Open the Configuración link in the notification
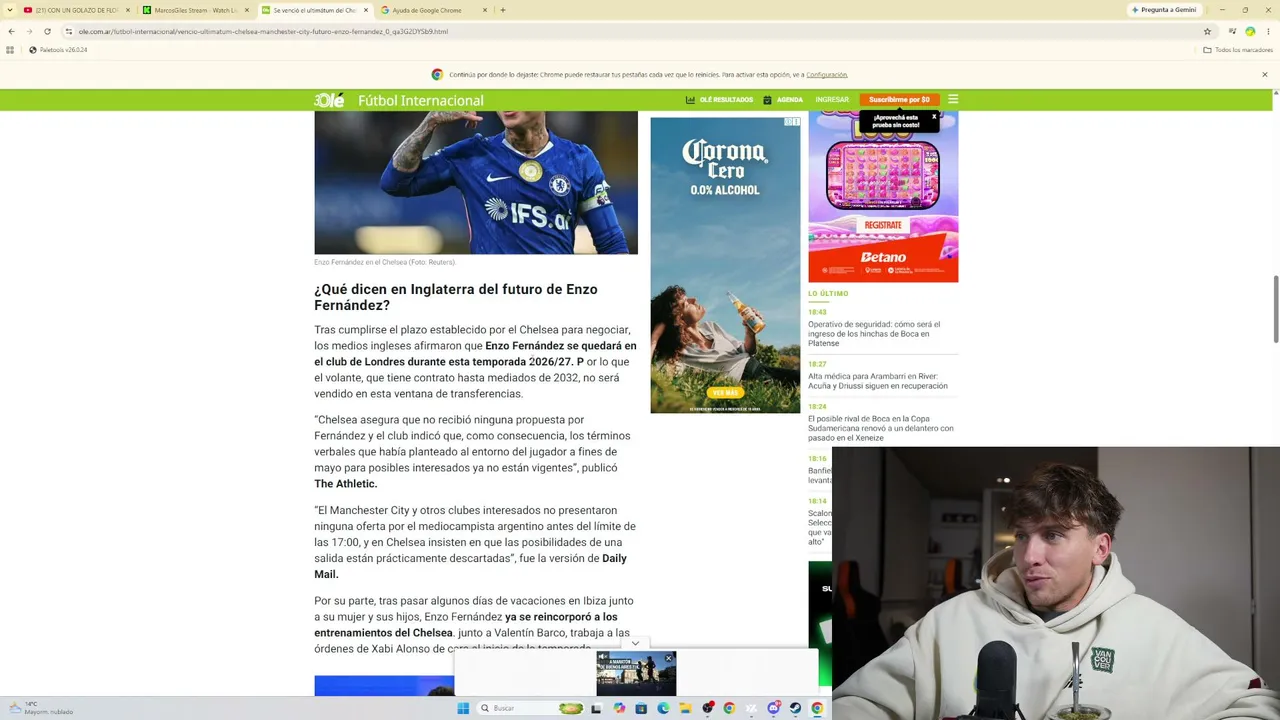This screenshot has width=1280, height=720. pyautogui.click(x=827, y=75)
